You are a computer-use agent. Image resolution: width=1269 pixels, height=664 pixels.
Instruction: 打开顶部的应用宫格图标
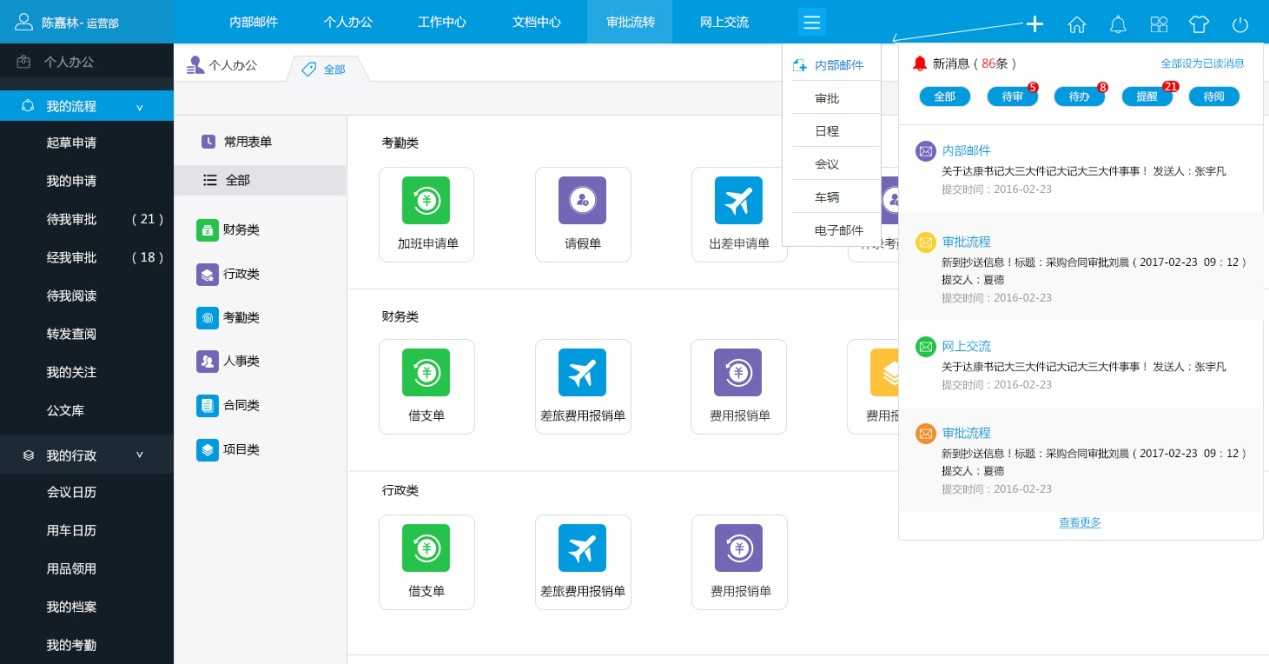coord(1158,22)
